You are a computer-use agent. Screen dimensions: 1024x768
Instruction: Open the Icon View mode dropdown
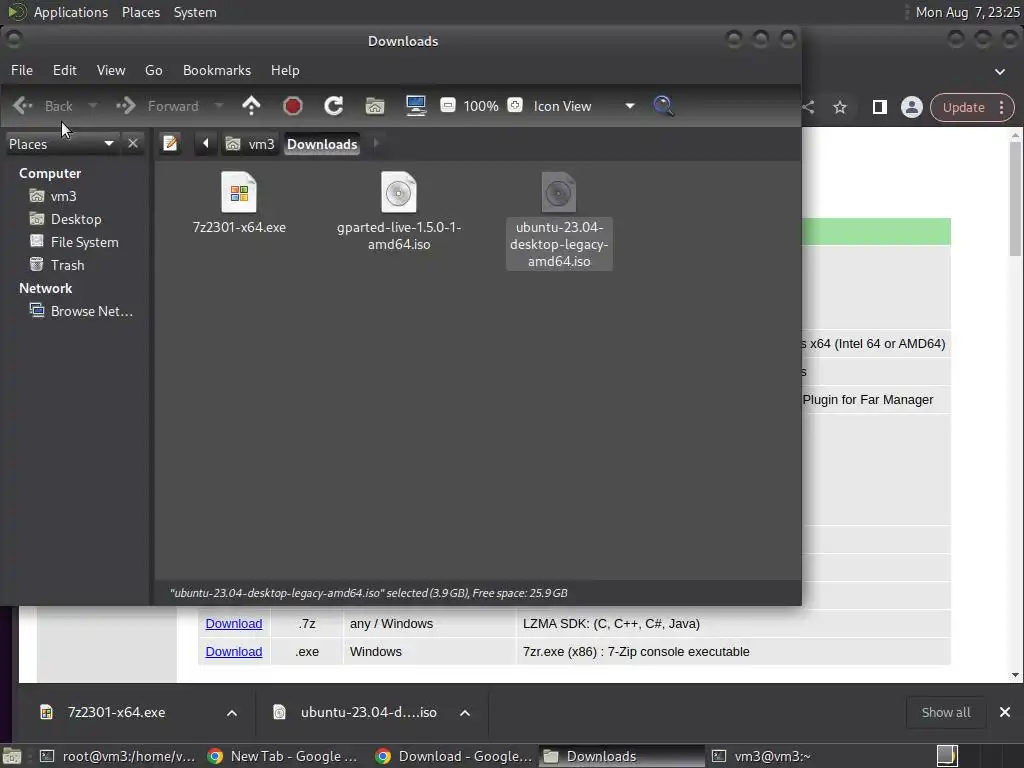(584, 106)
